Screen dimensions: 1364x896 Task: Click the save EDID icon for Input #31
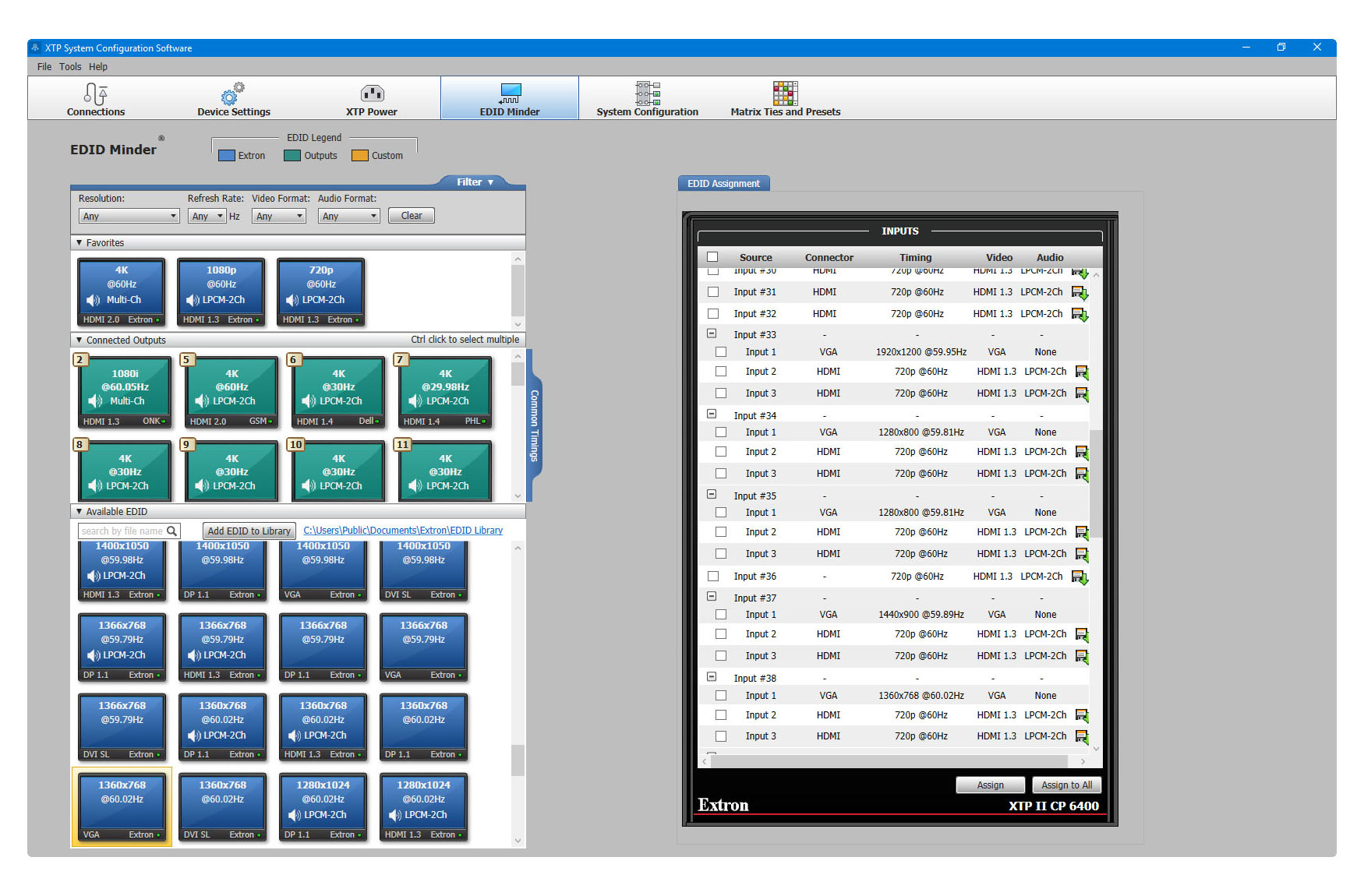coord(1080,293)
